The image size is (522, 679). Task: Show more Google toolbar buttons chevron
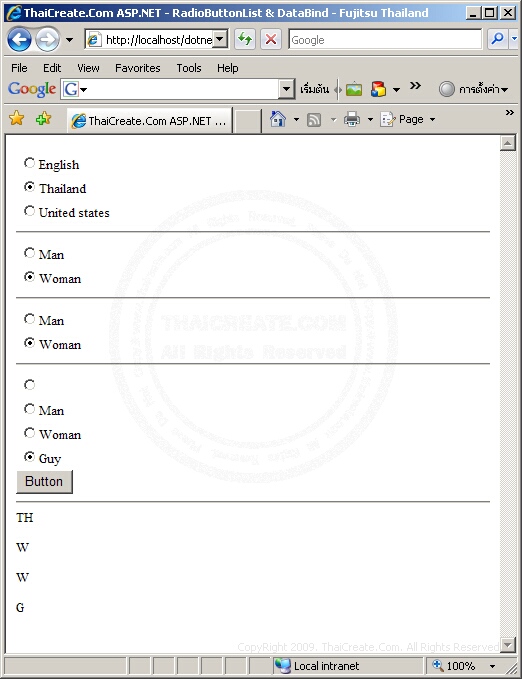[415, 85]
